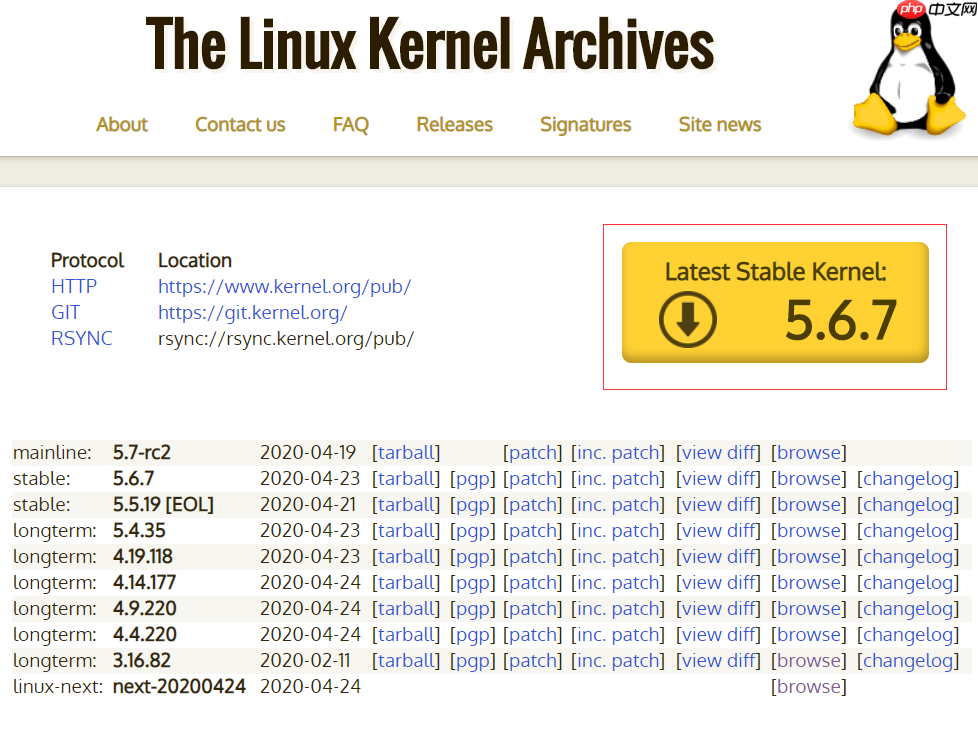Open the GIT location link git.kernel.org

click(x=252, y=312)
